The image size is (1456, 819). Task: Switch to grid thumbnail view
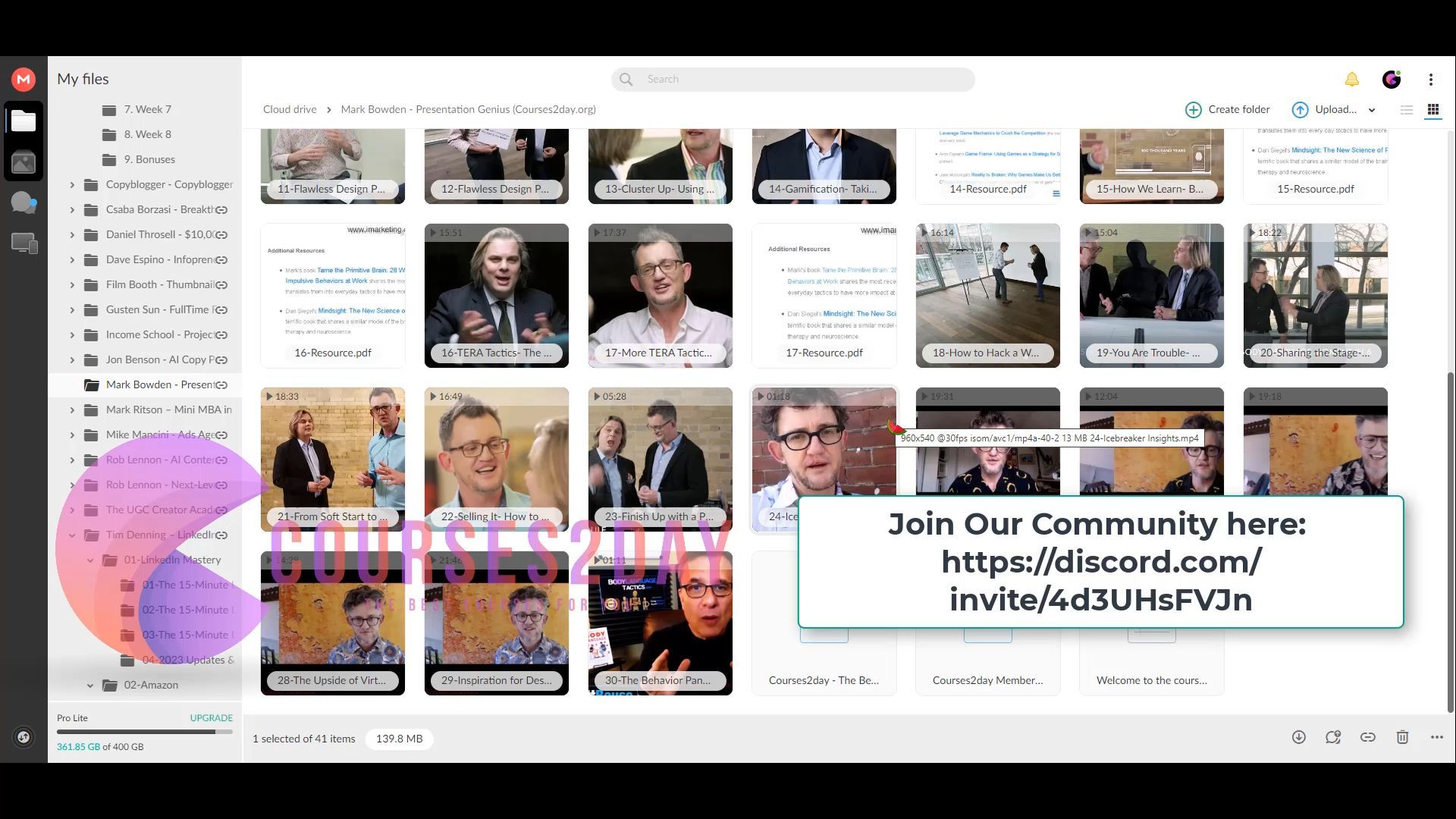coord(1433,110)
